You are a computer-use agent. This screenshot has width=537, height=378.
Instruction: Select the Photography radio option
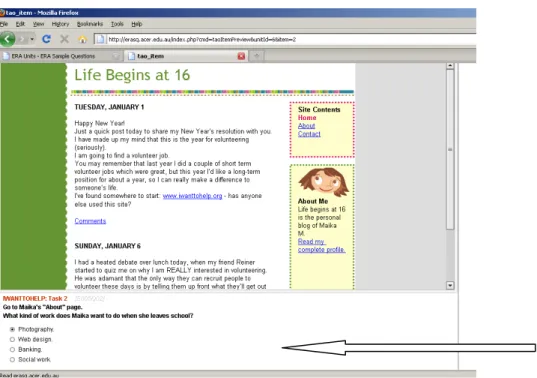(12, 329)
